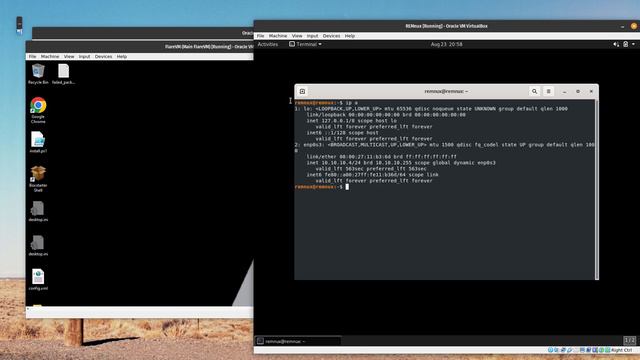Click the terminal prompt input line
Screen dimensions: 640x360
point(444,187)
